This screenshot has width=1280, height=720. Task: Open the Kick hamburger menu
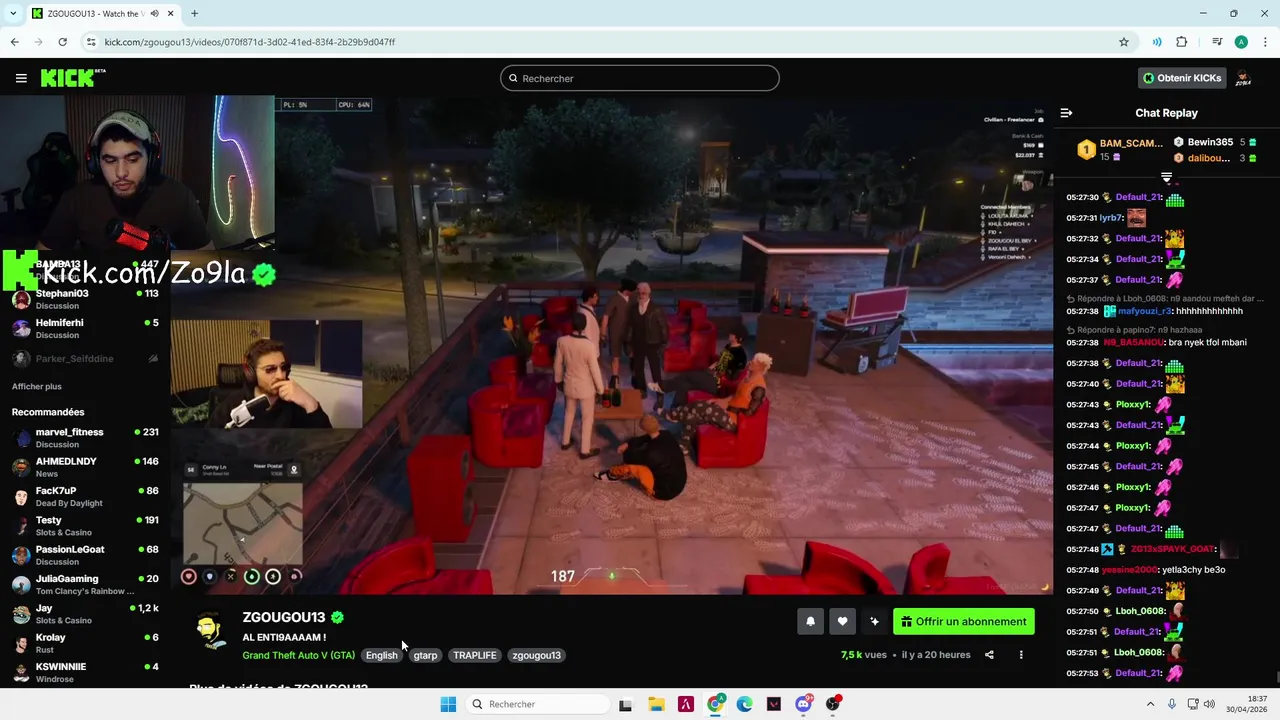pyautogui.click(x=21, y=78)
